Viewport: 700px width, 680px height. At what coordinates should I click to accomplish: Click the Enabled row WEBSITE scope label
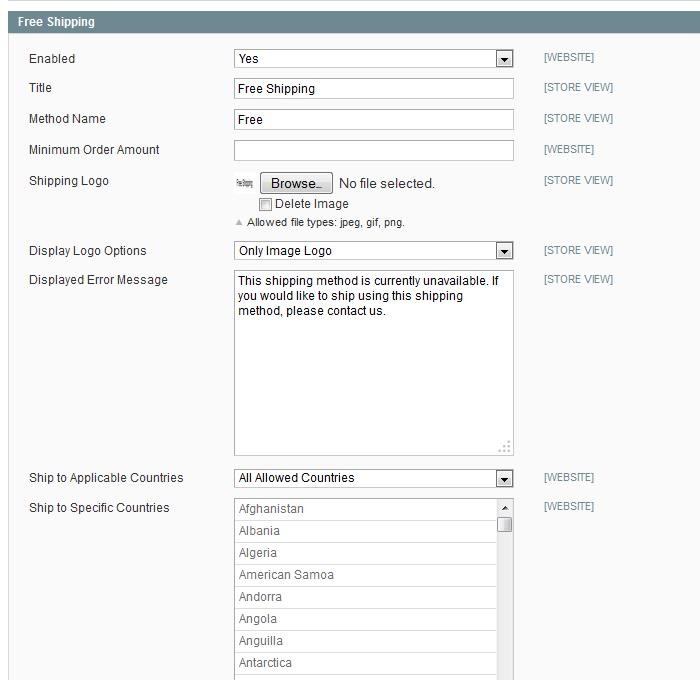tap(569, 58)
